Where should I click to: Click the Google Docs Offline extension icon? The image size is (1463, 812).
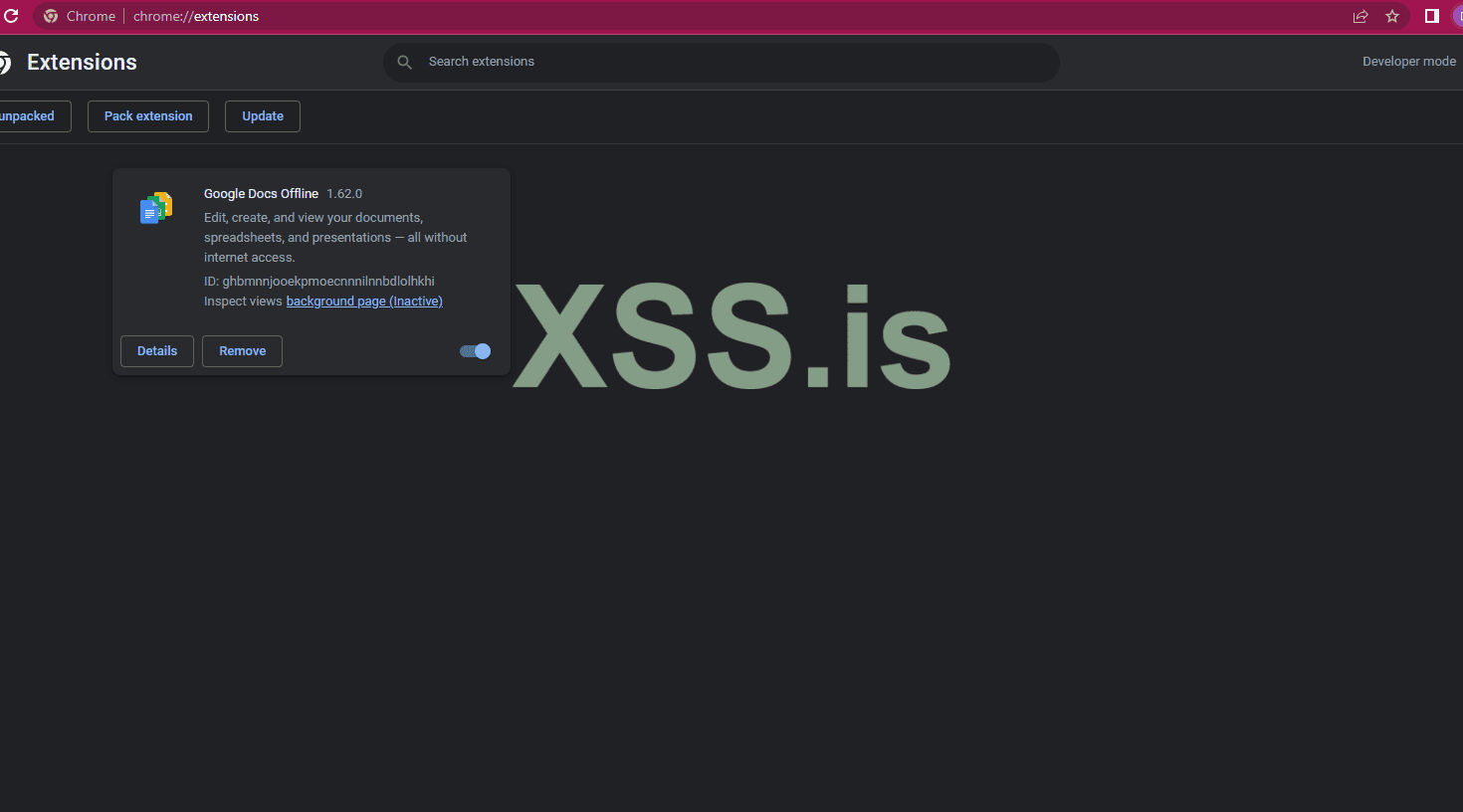pyautogui.click(x=156, y=208)
